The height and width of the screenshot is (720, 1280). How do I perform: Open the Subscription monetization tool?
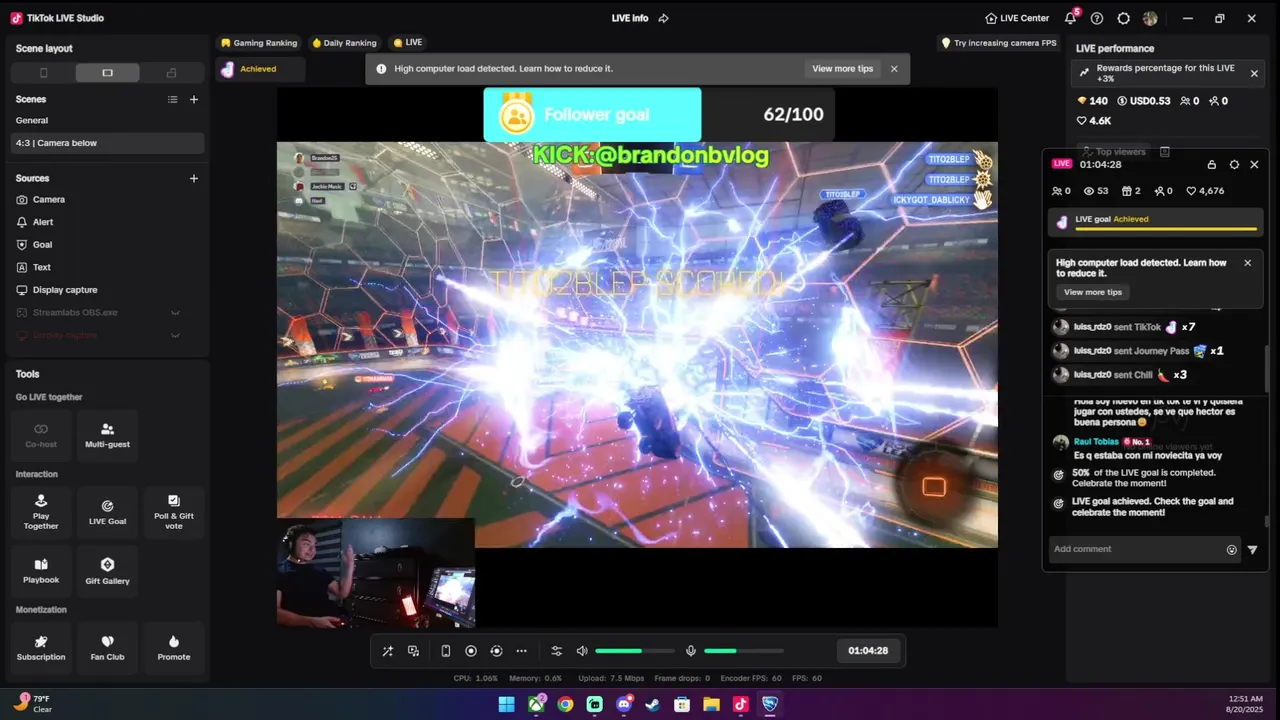[x=41, y=648]
